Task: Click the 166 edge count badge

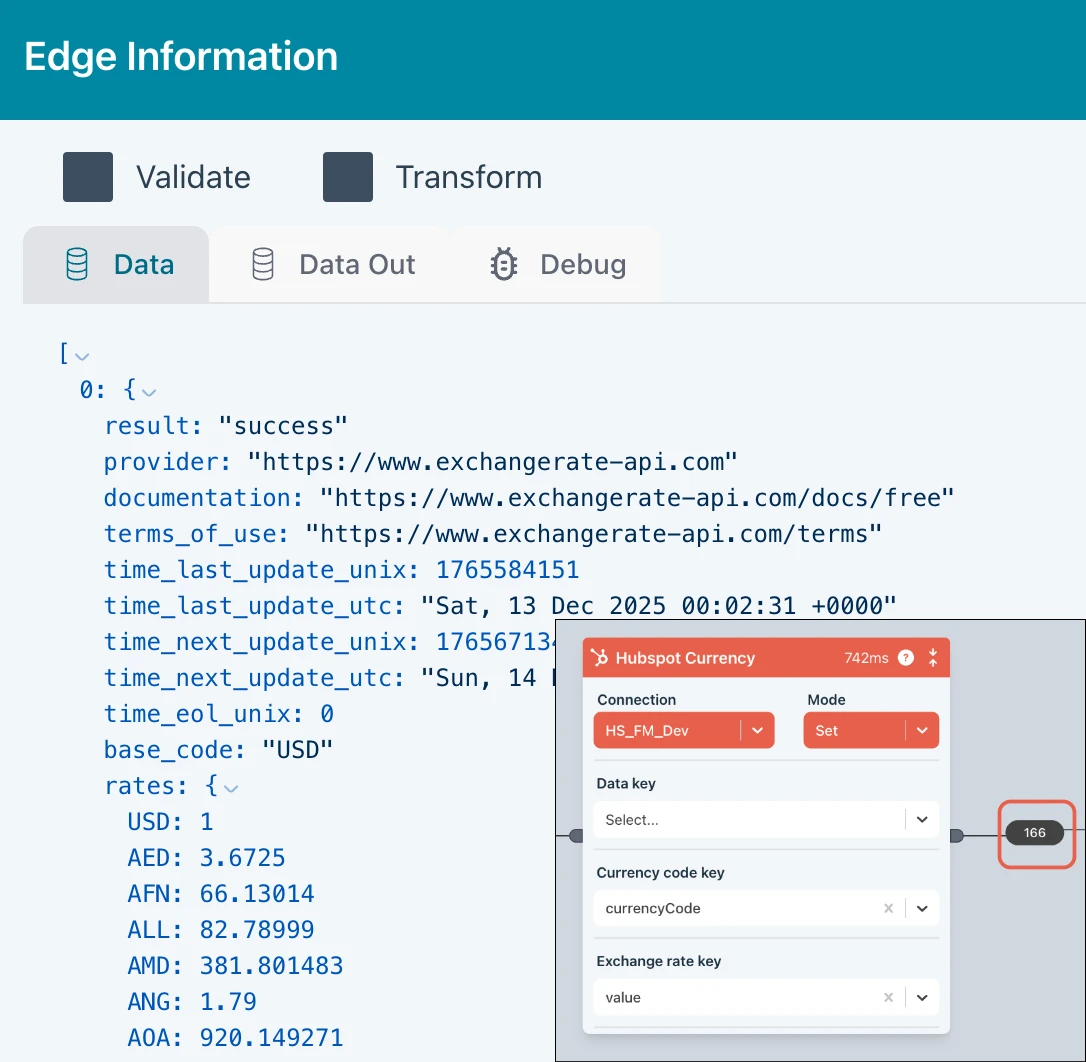Action: (x=1034, y=833)
